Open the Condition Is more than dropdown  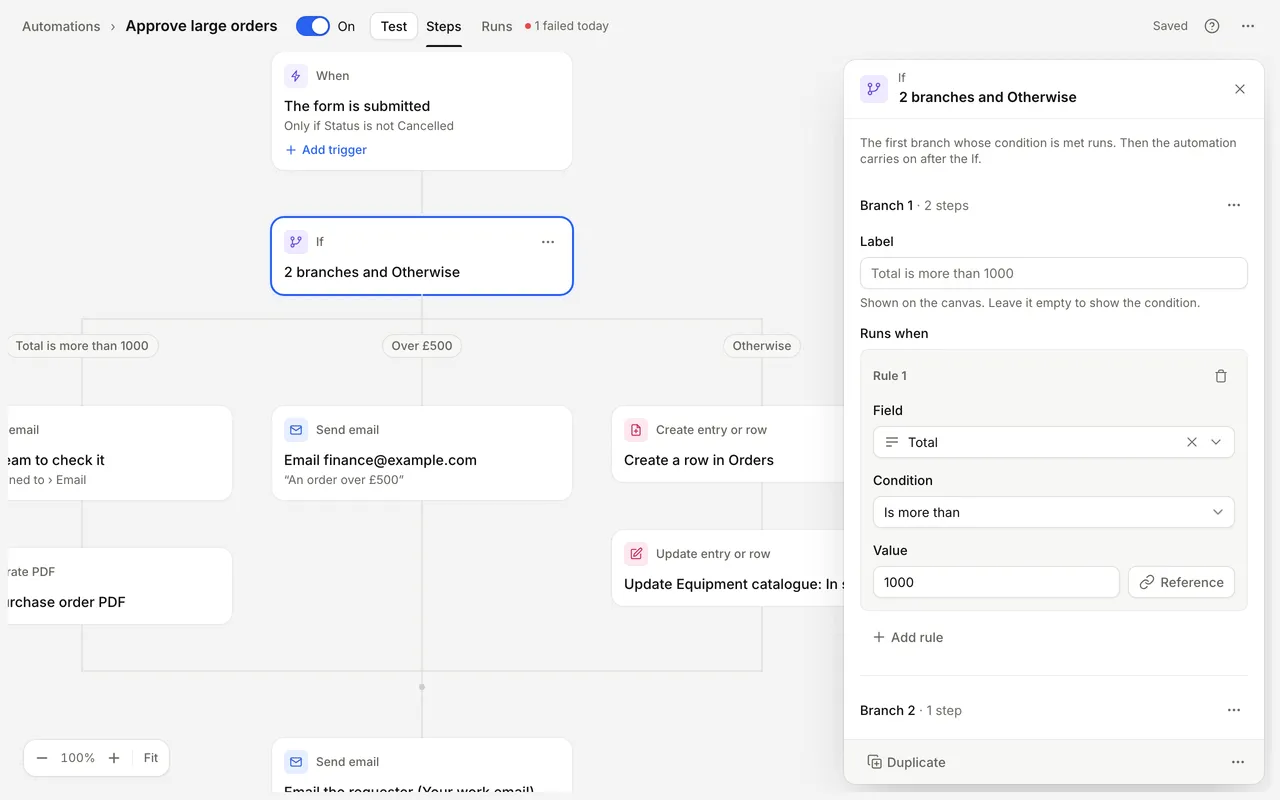(1054, 512)
